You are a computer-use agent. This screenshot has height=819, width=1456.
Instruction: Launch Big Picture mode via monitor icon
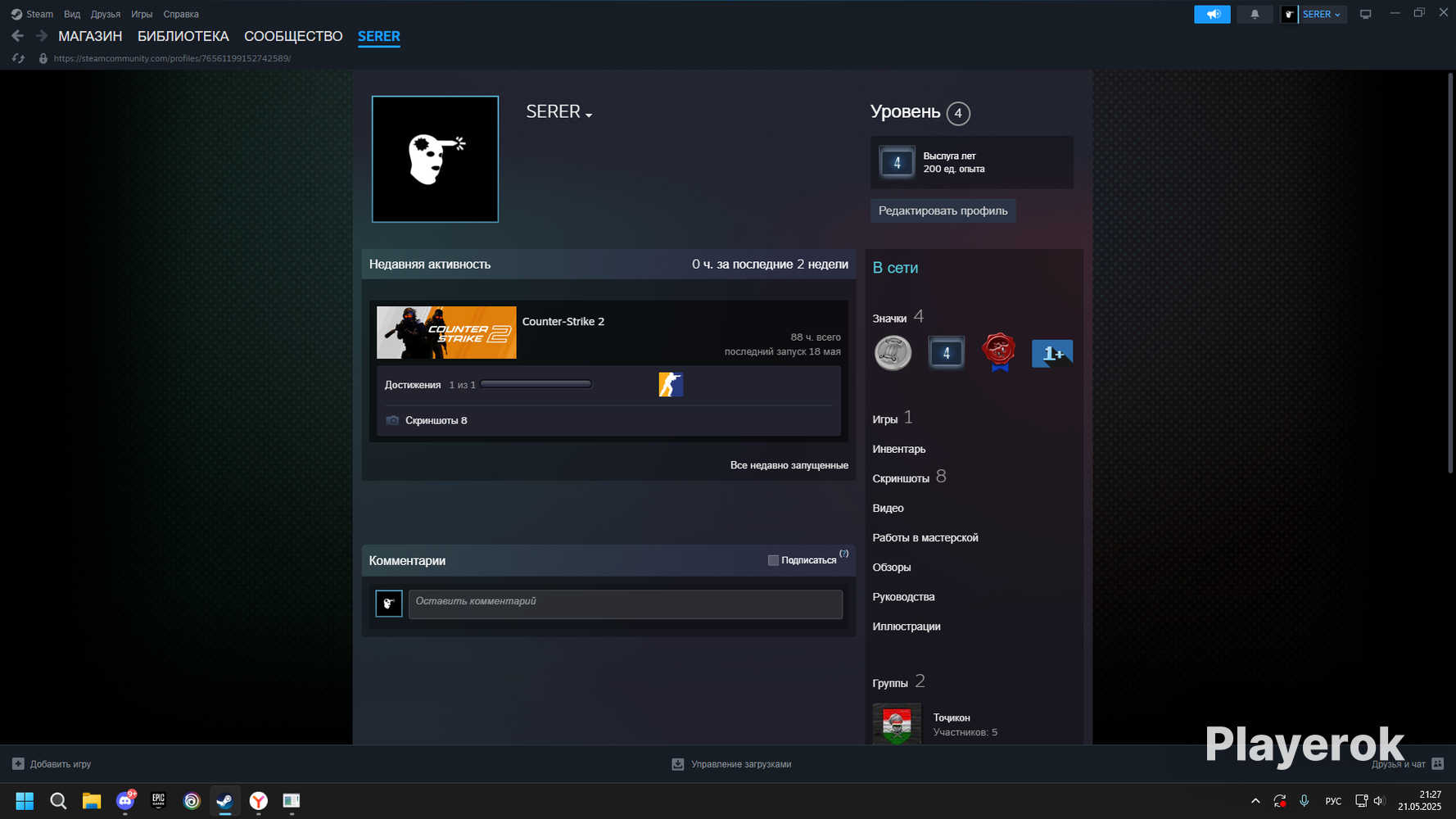(x=1365, y=14)
